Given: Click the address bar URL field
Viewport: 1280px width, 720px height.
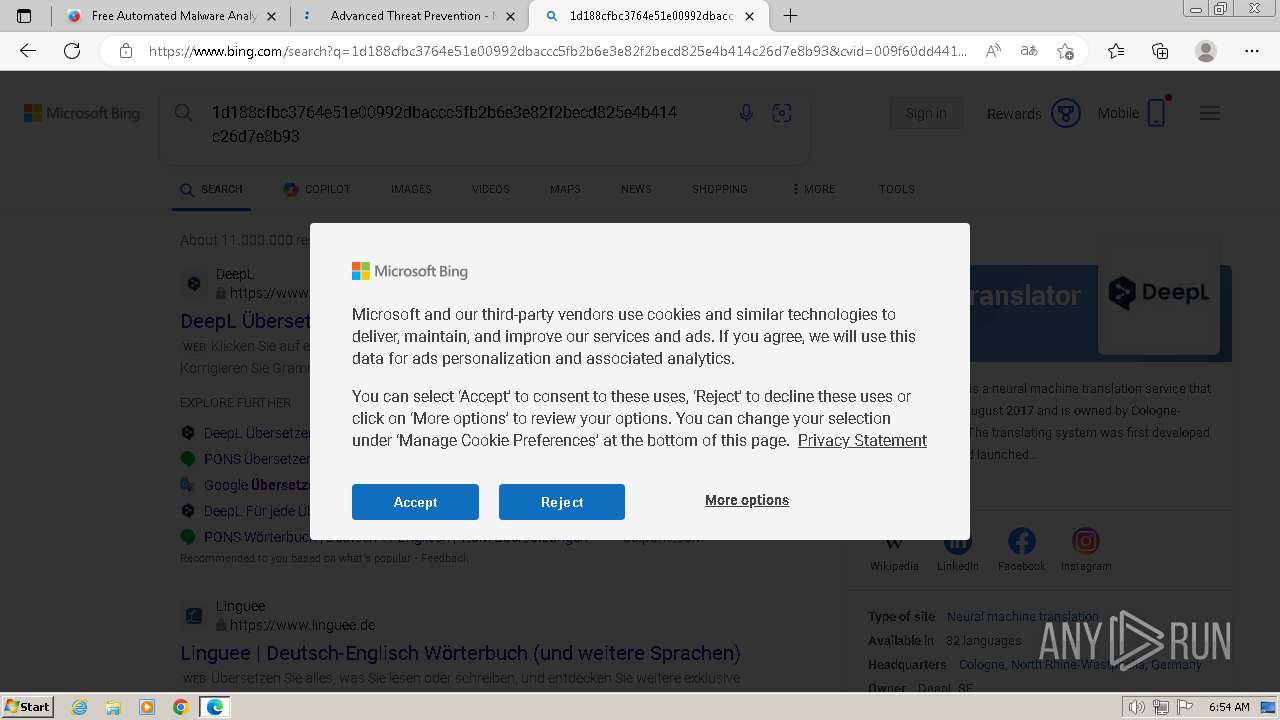Looking at the screenshot, I should pos(557,51).
